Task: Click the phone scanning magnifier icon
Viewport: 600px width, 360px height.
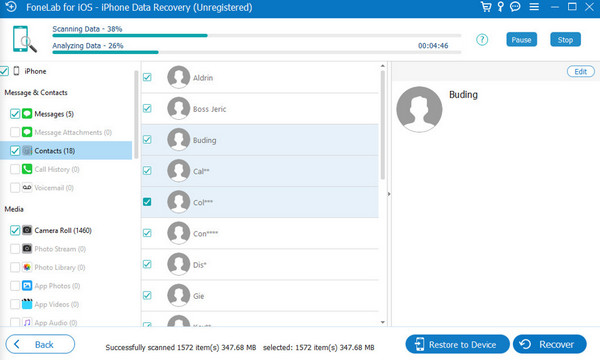Action: (x=24, y=39)
